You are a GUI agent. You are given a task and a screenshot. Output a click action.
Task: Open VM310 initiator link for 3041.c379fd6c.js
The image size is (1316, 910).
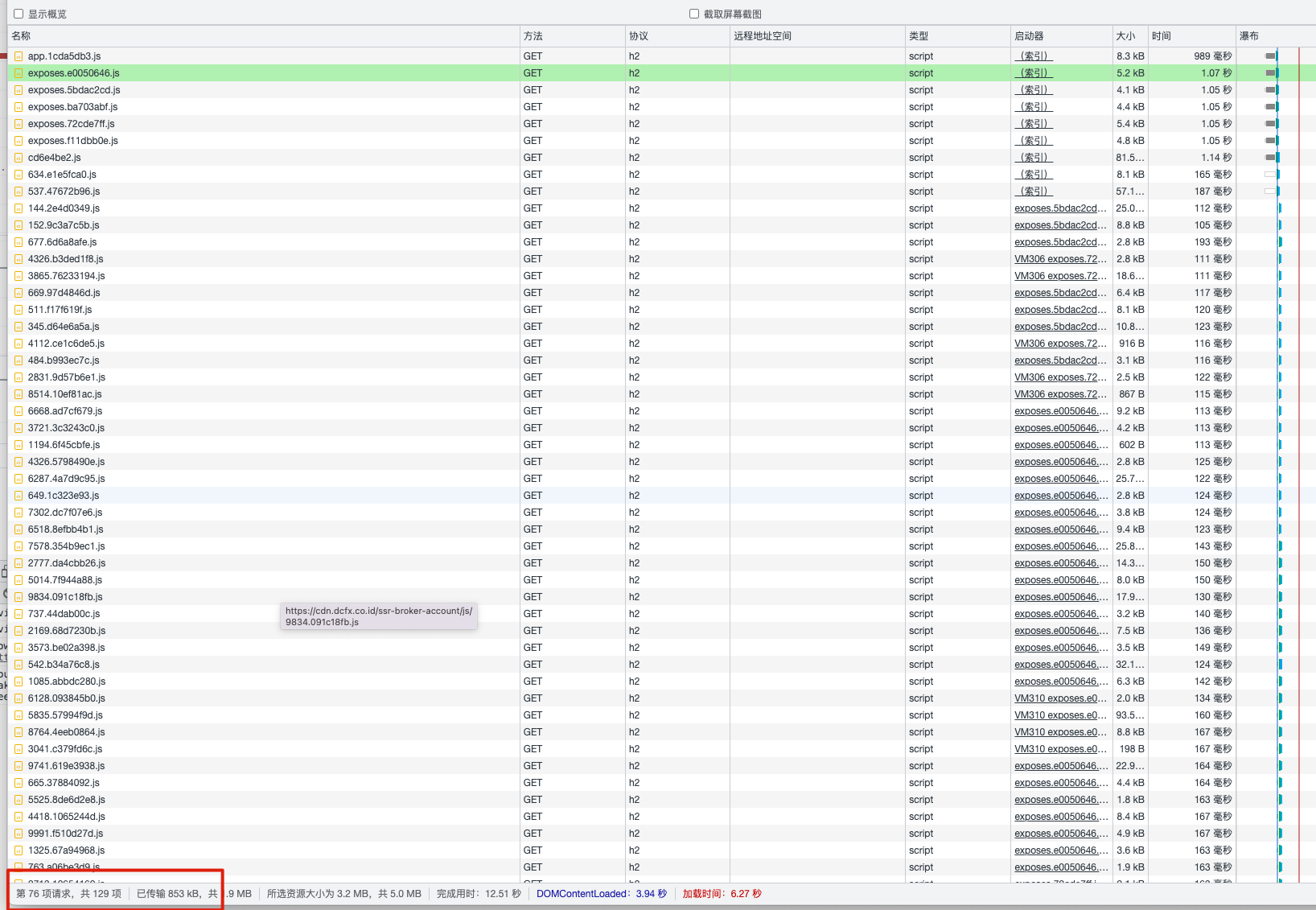coord(1061,749)
